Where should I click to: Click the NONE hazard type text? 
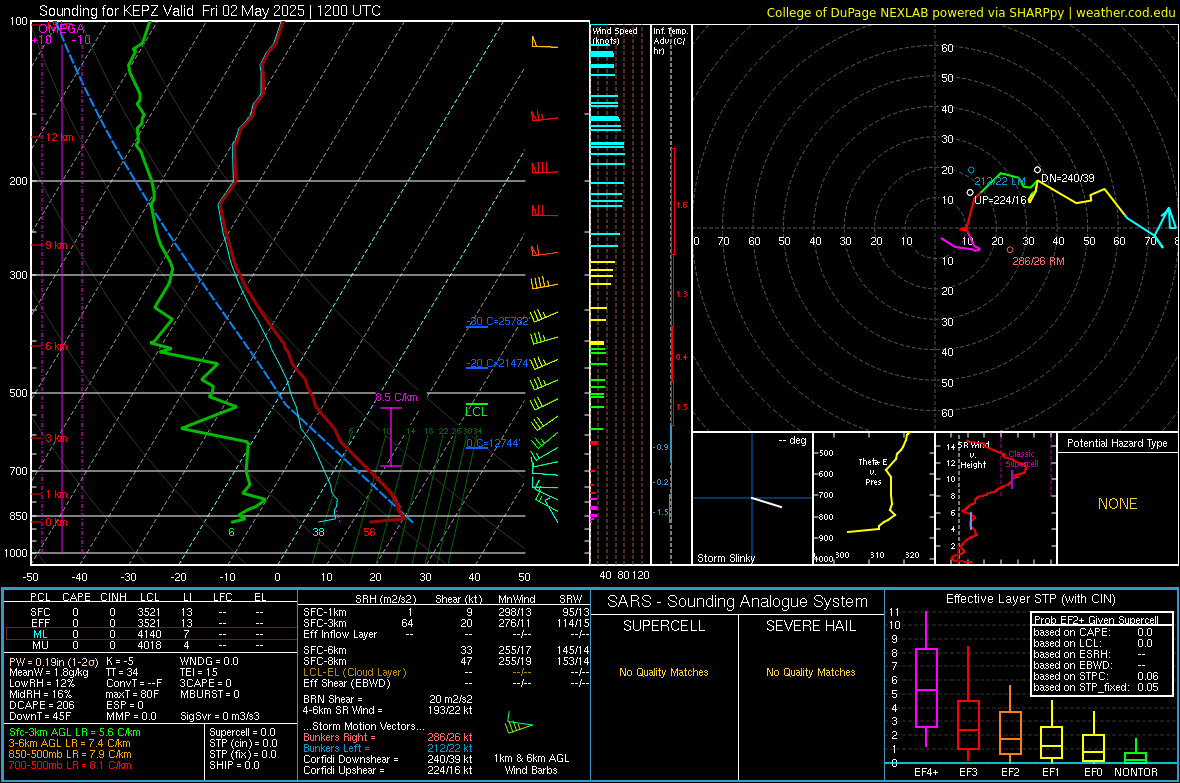tap(1118, 504)
